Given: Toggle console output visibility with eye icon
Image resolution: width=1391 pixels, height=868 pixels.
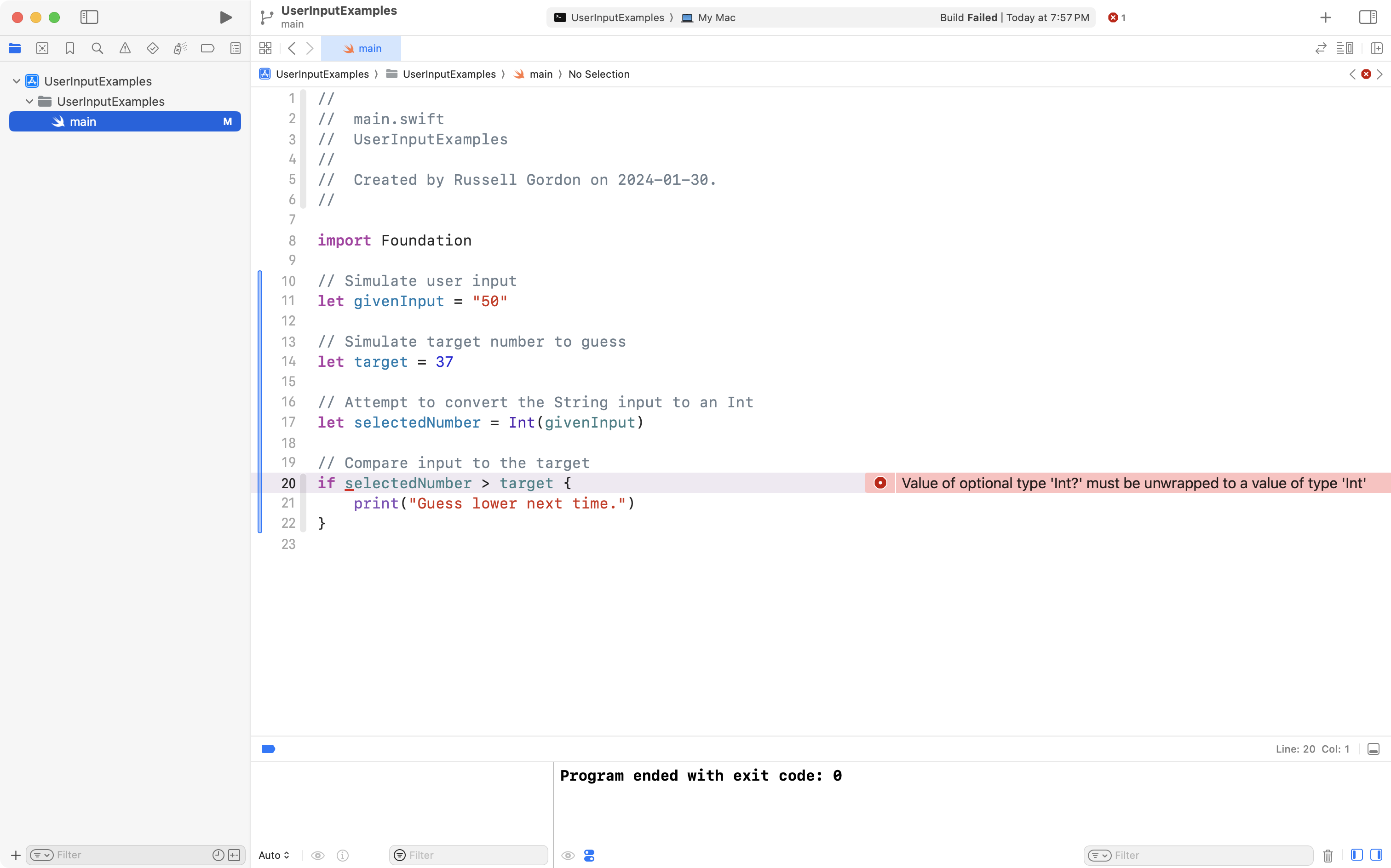Looking at the screenshot, I should [x=568, y=855].
